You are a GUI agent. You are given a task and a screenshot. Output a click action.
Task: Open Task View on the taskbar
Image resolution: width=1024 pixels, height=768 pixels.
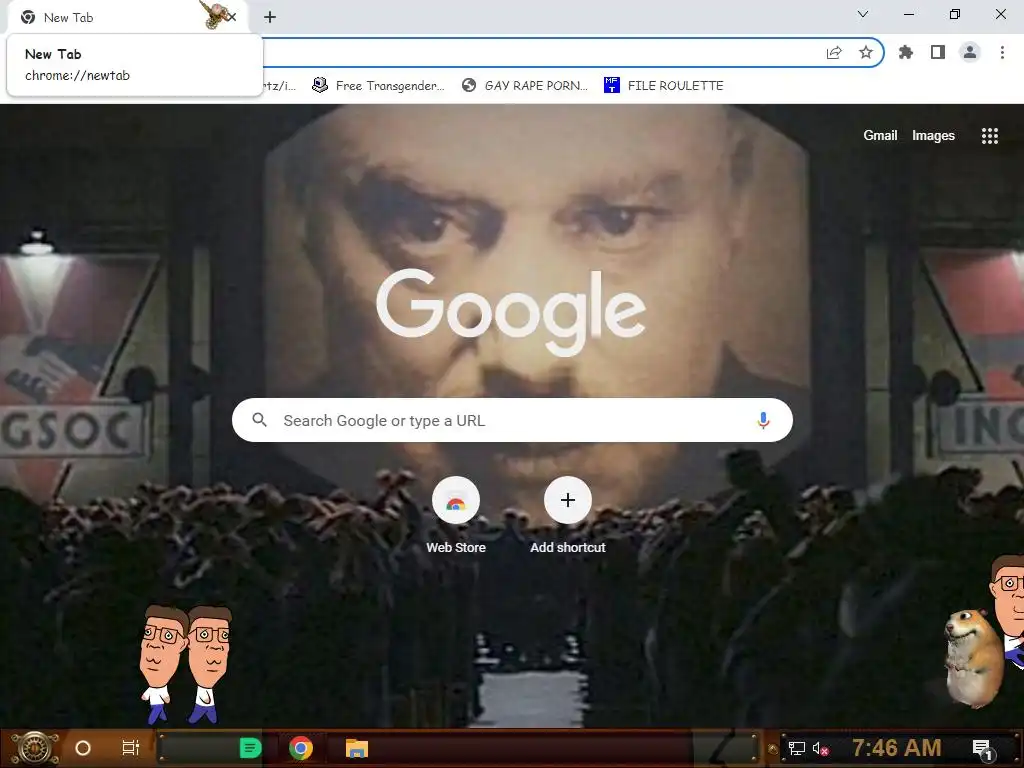coord(131,748)
